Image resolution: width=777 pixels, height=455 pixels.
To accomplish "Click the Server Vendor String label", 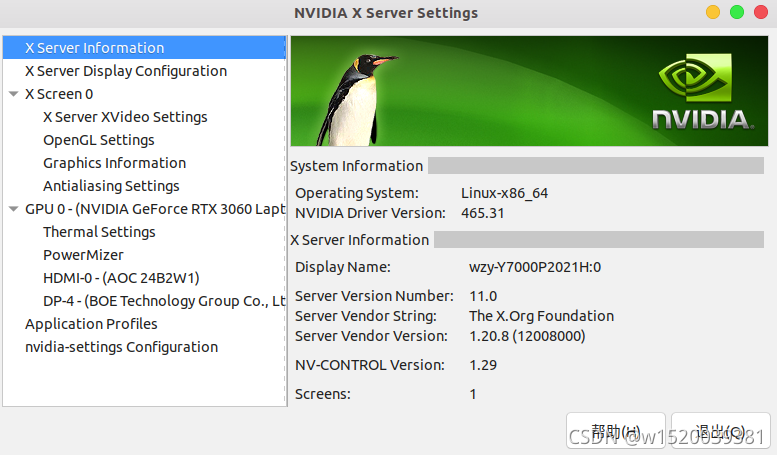I will [x=366, y=316].
